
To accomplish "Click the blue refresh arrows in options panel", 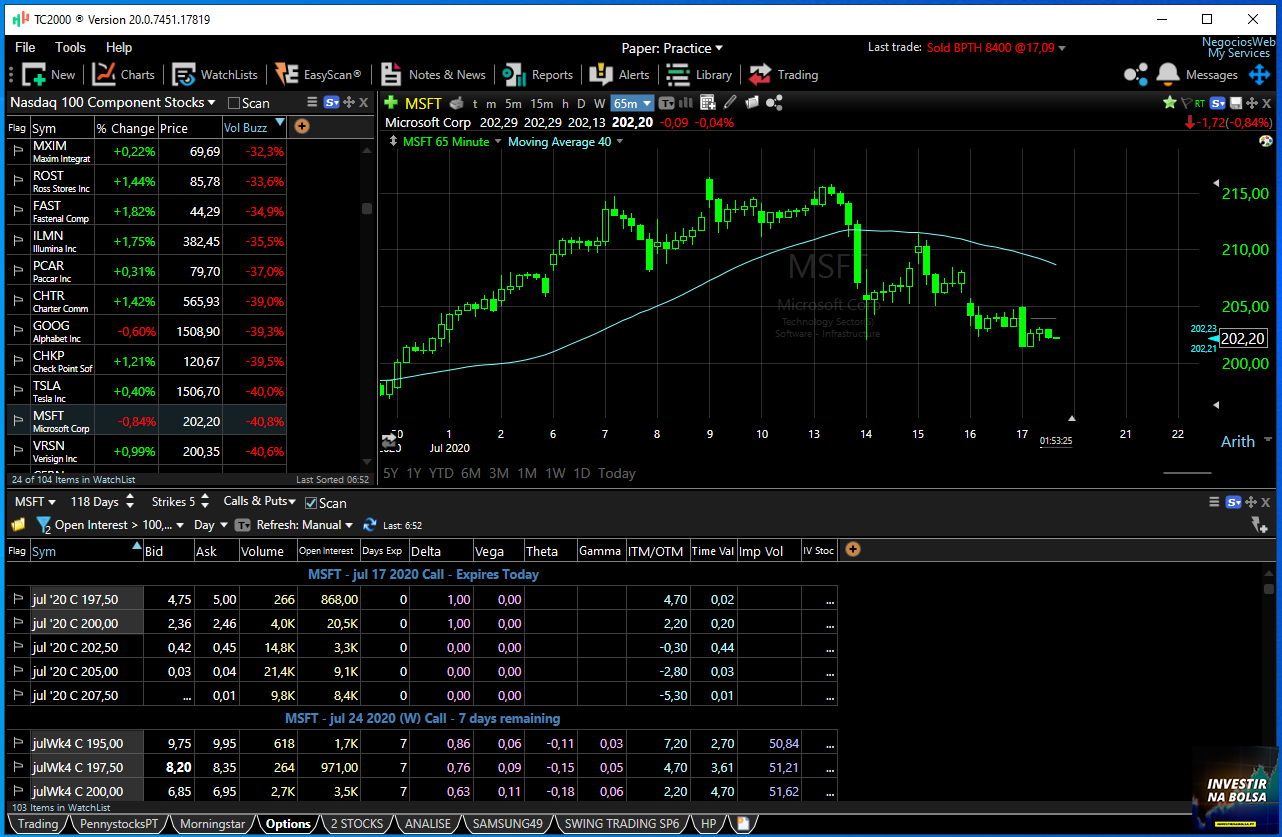I will click(370, 525).
